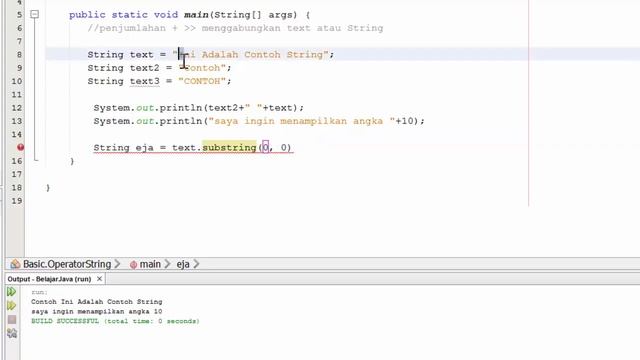This screenshot has height=360, width=640.
Task: Click the boxed first substring argument 0
Action: [266, 147]
